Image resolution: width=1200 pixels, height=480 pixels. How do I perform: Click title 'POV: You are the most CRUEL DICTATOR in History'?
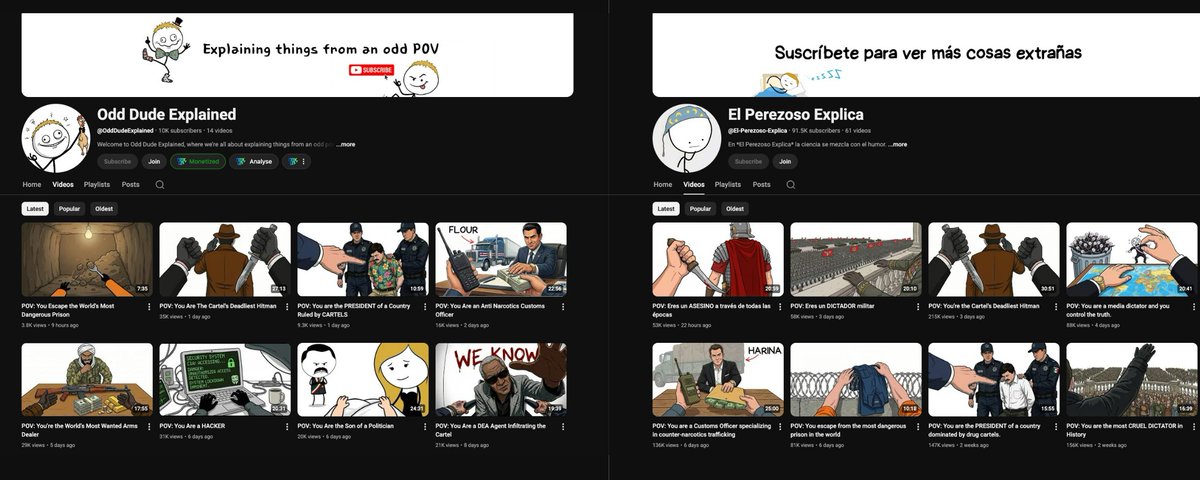[x=1125, y=430]
